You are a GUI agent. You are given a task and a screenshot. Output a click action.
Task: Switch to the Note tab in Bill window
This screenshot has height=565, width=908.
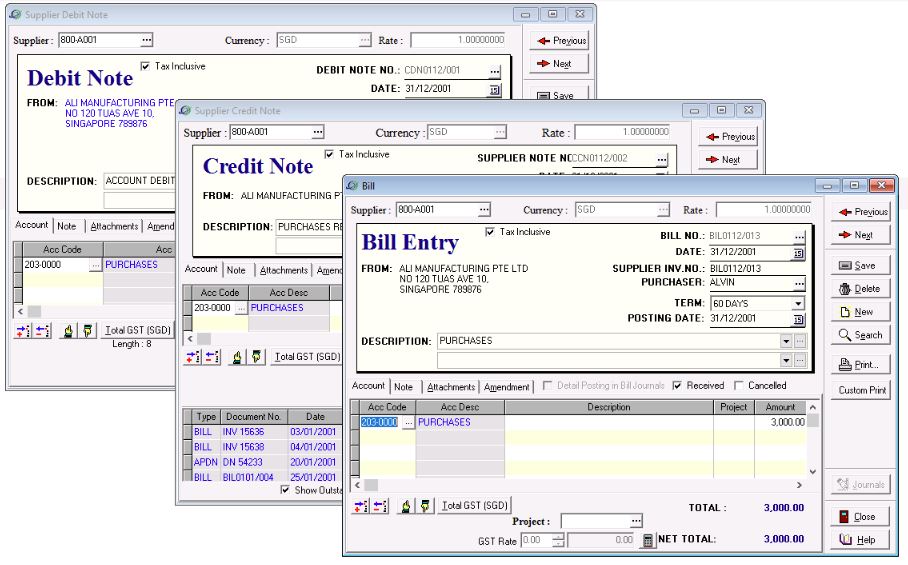pyautogui.click(x=403, y=387)
